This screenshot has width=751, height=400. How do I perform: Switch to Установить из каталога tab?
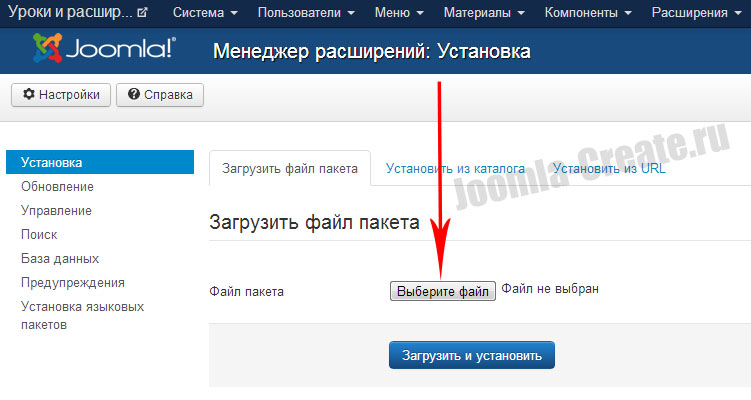pos(456,169)
